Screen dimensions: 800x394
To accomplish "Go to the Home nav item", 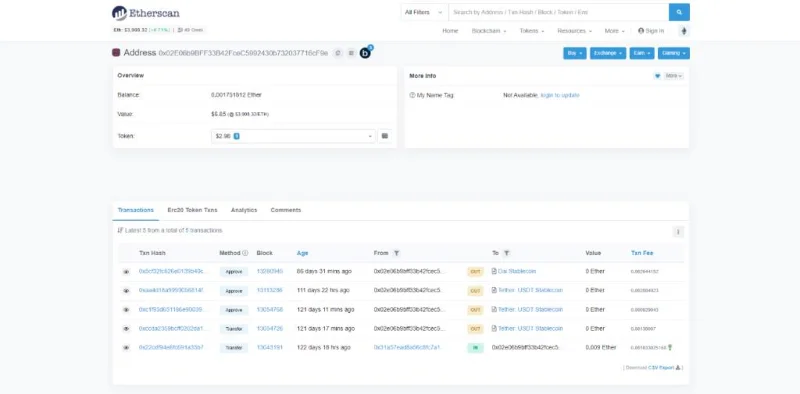I will pos(450,31).
